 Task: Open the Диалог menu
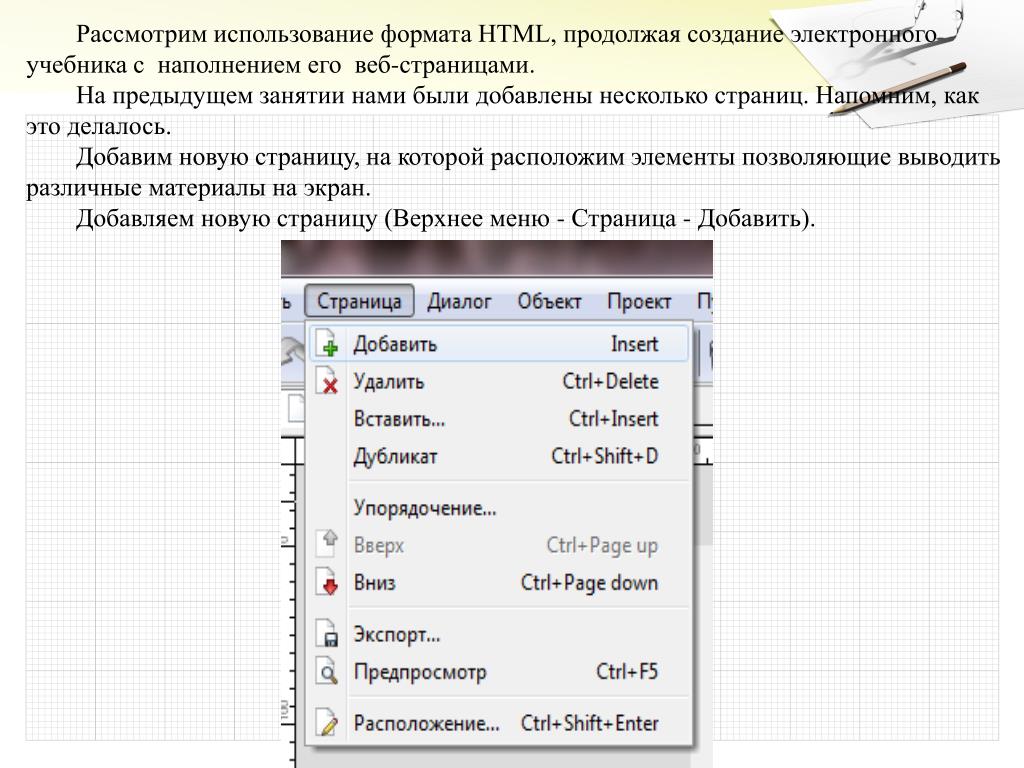(459, 301)
